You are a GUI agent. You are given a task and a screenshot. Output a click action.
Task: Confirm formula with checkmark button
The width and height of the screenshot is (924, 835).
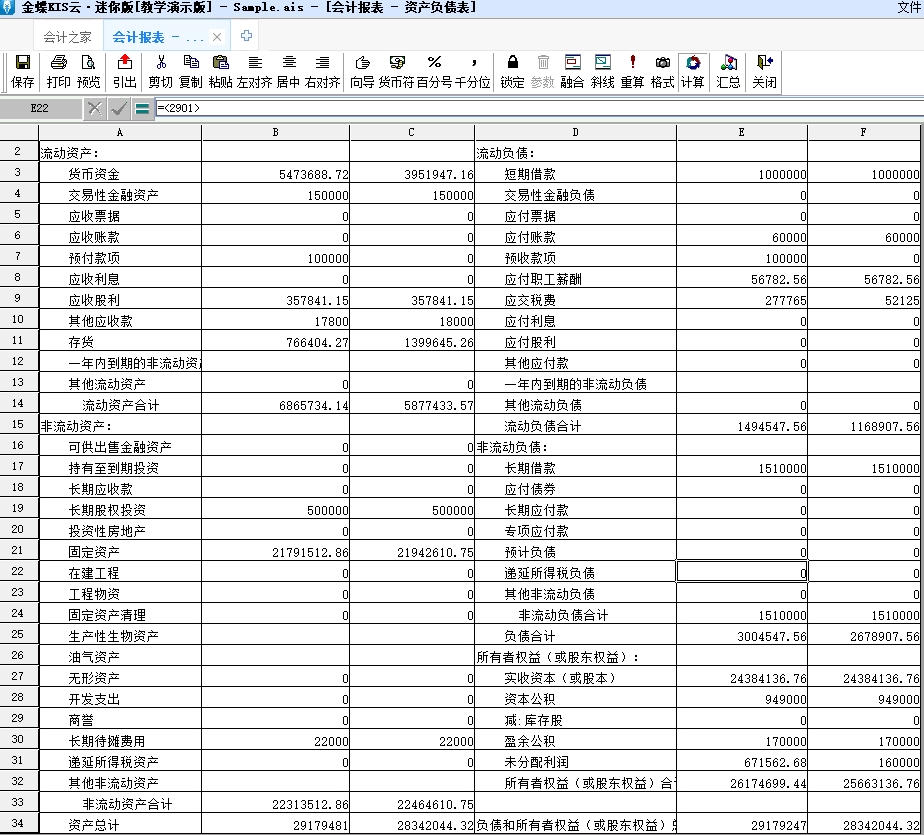(118, 108)
